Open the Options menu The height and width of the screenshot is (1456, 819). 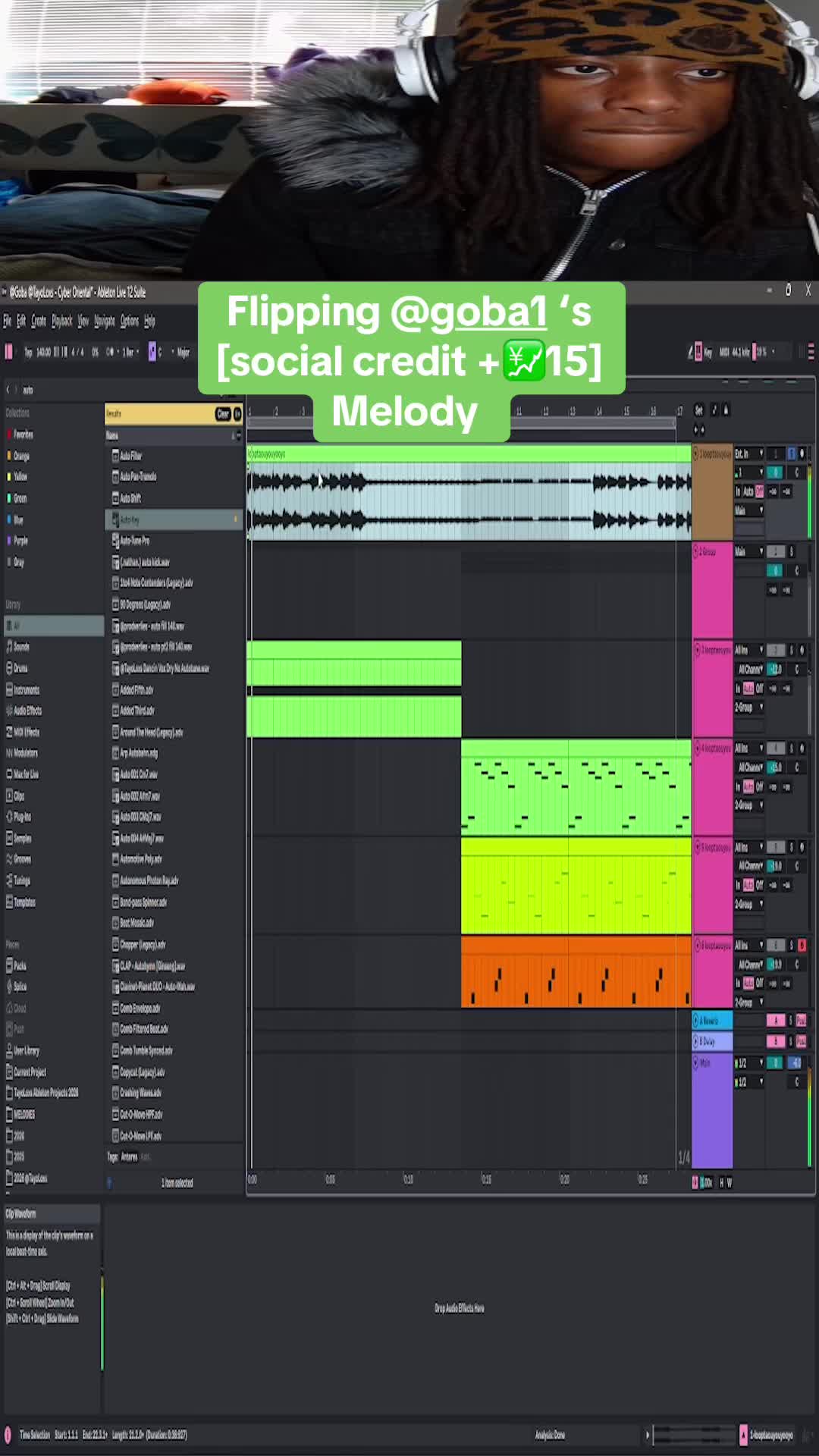(x=130, y=321)
